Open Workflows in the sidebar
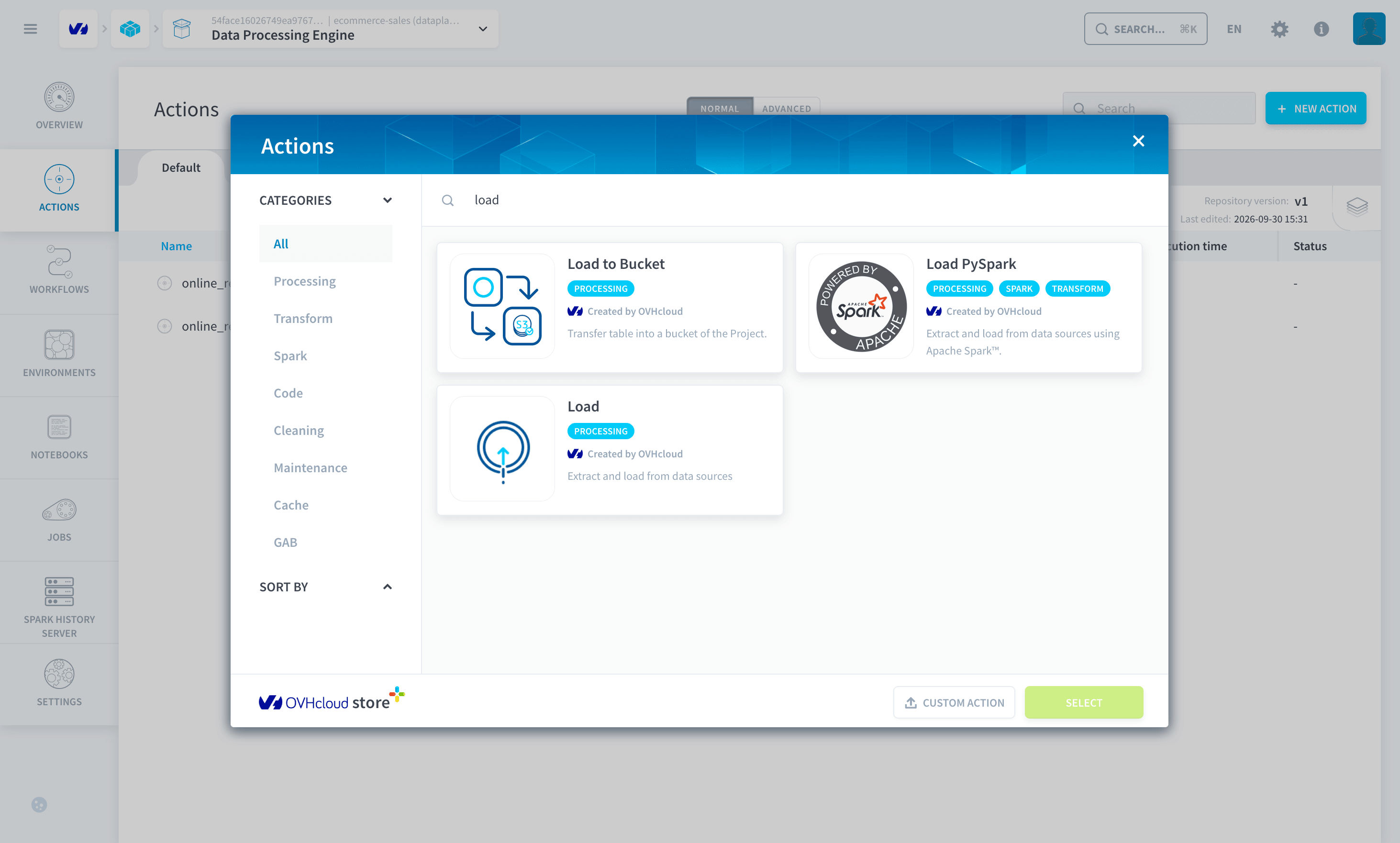 (59, 272)
